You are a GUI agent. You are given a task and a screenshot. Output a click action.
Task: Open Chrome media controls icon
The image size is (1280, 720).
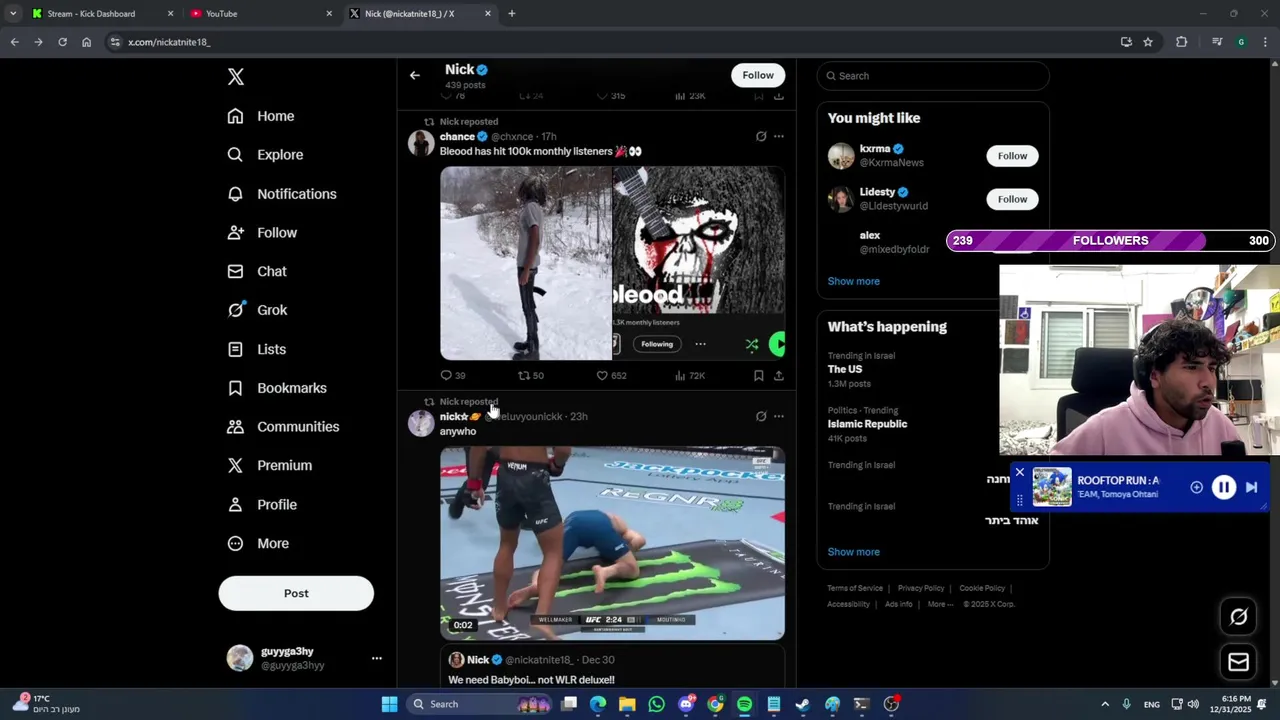tap(1217, 42)
